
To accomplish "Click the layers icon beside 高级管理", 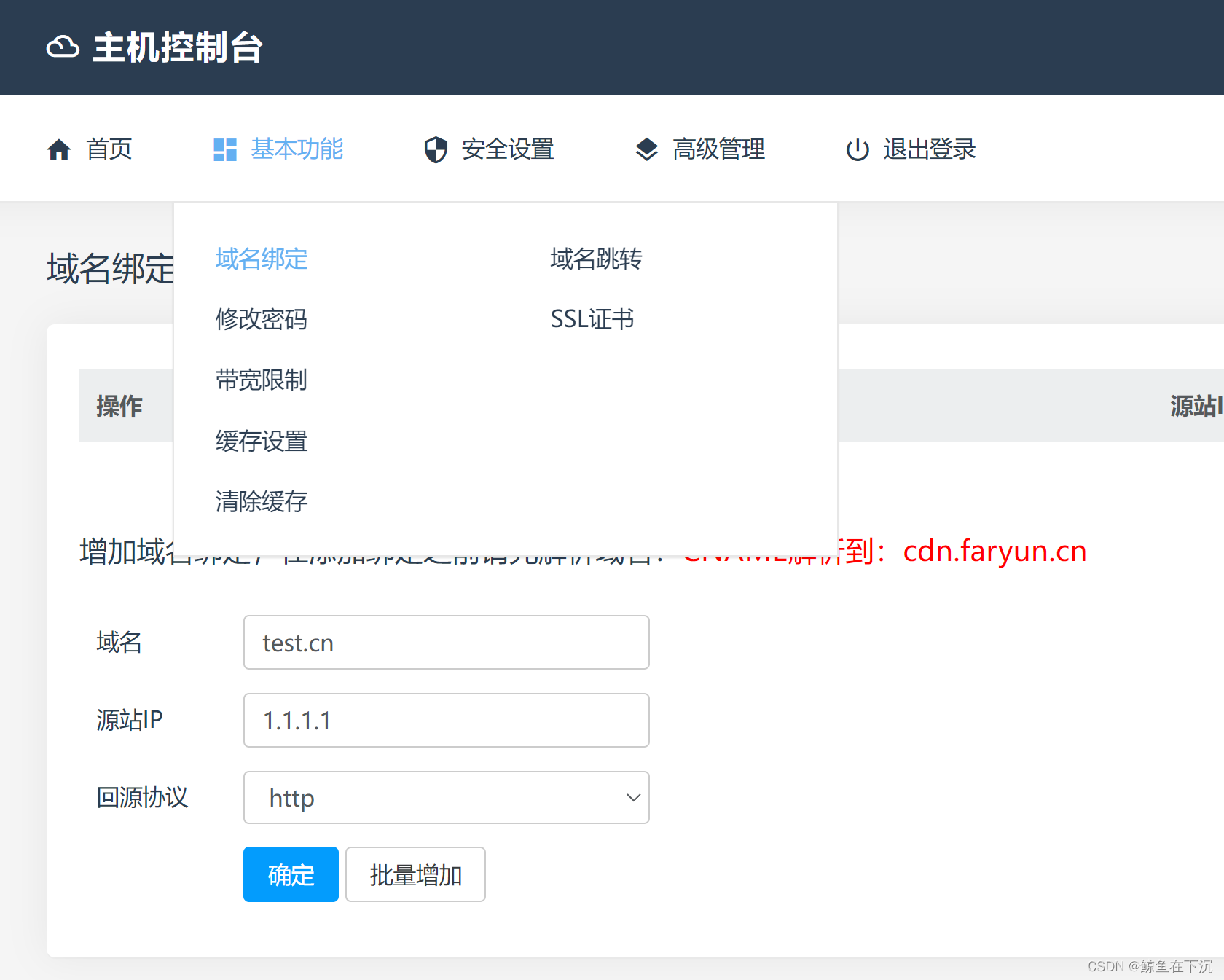I will pos(647,149).
